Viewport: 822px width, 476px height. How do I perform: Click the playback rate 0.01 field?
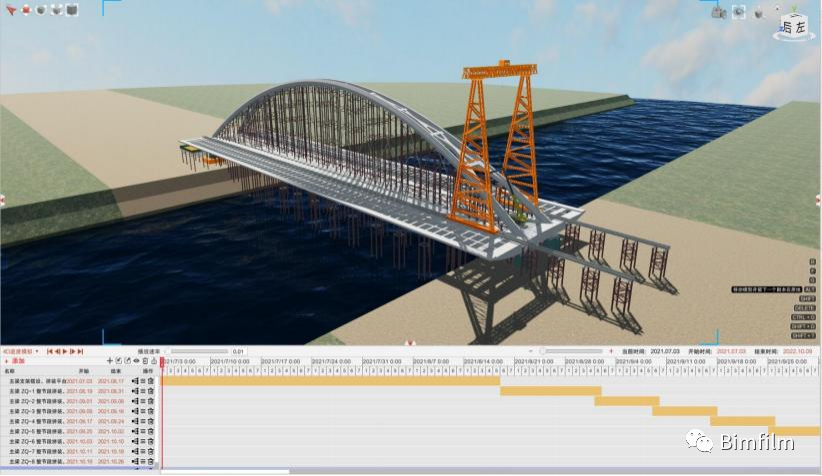click(x=239, y=351)
